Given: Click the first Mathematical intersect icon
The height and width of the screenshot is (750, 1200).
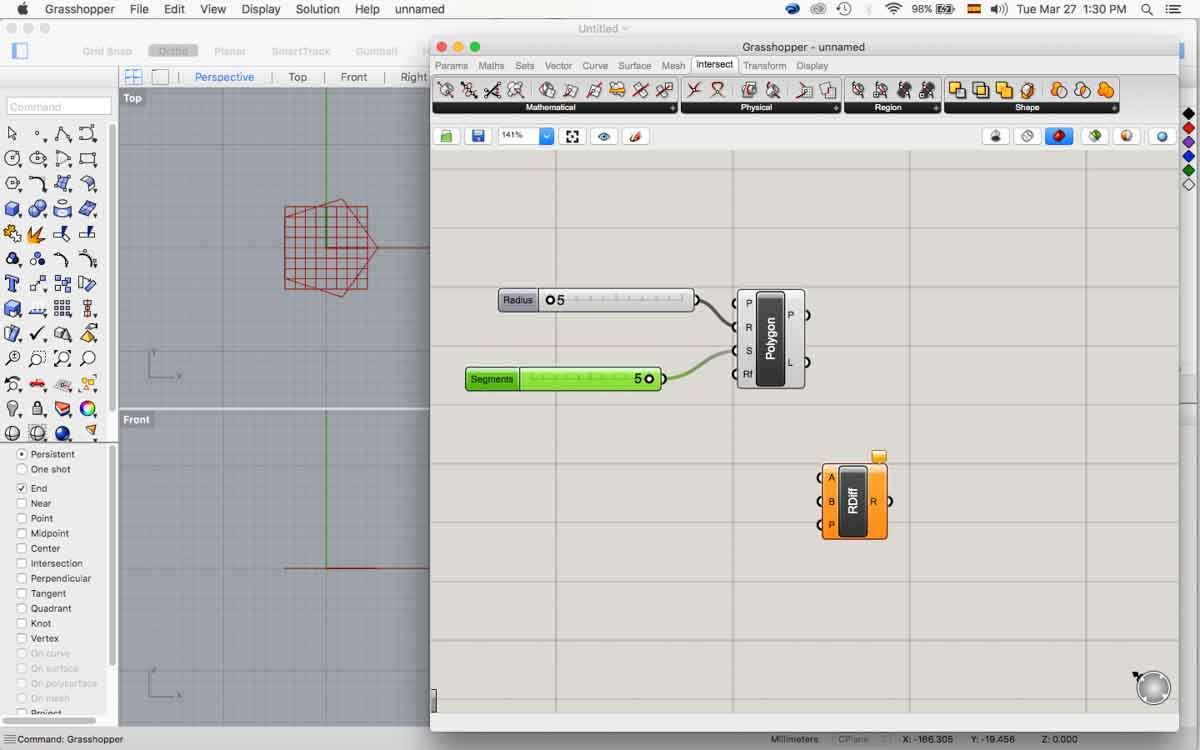Looking at the screenshot, I should (446, 90).
